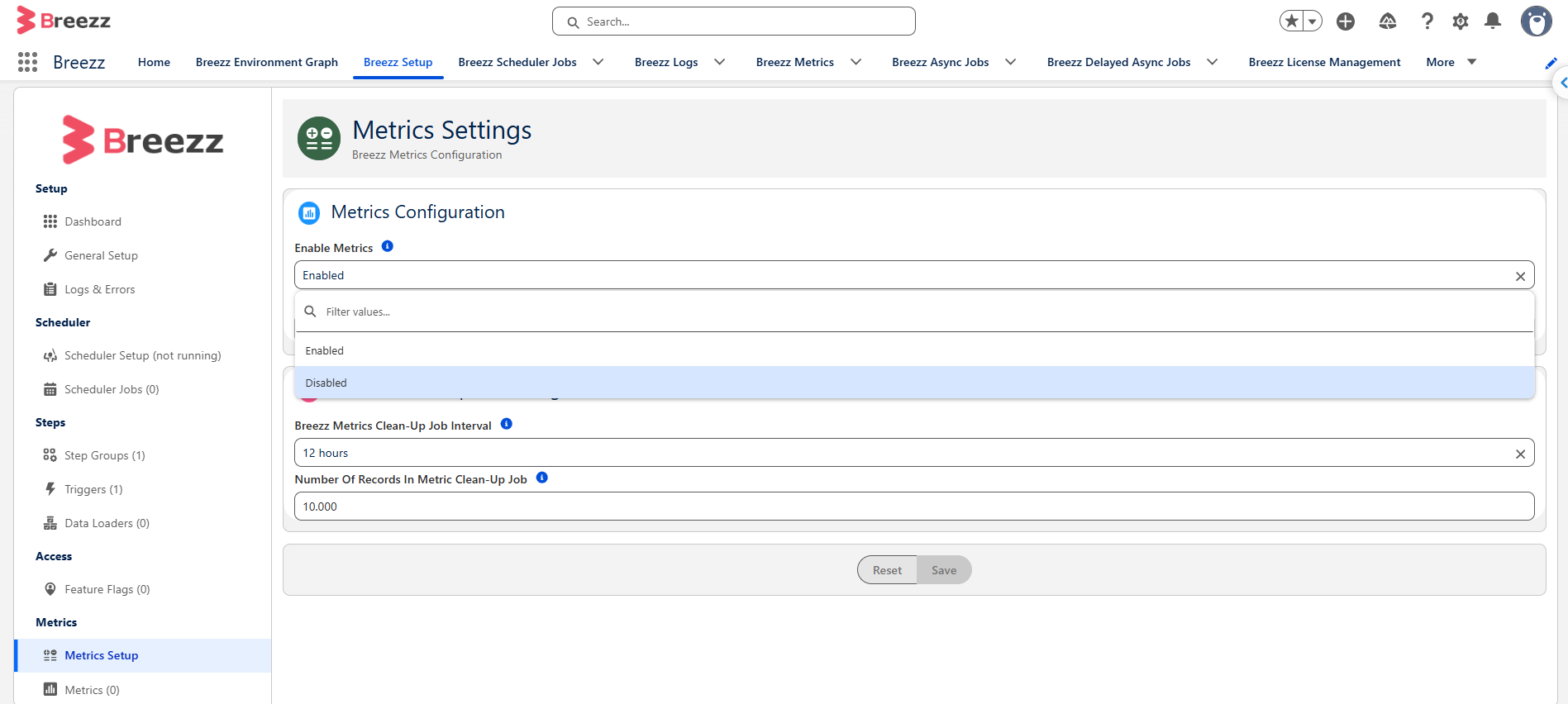Expand the Breezz Metrics tab chevron
The height and width of the screenshot is (704, 1568).
856,62
